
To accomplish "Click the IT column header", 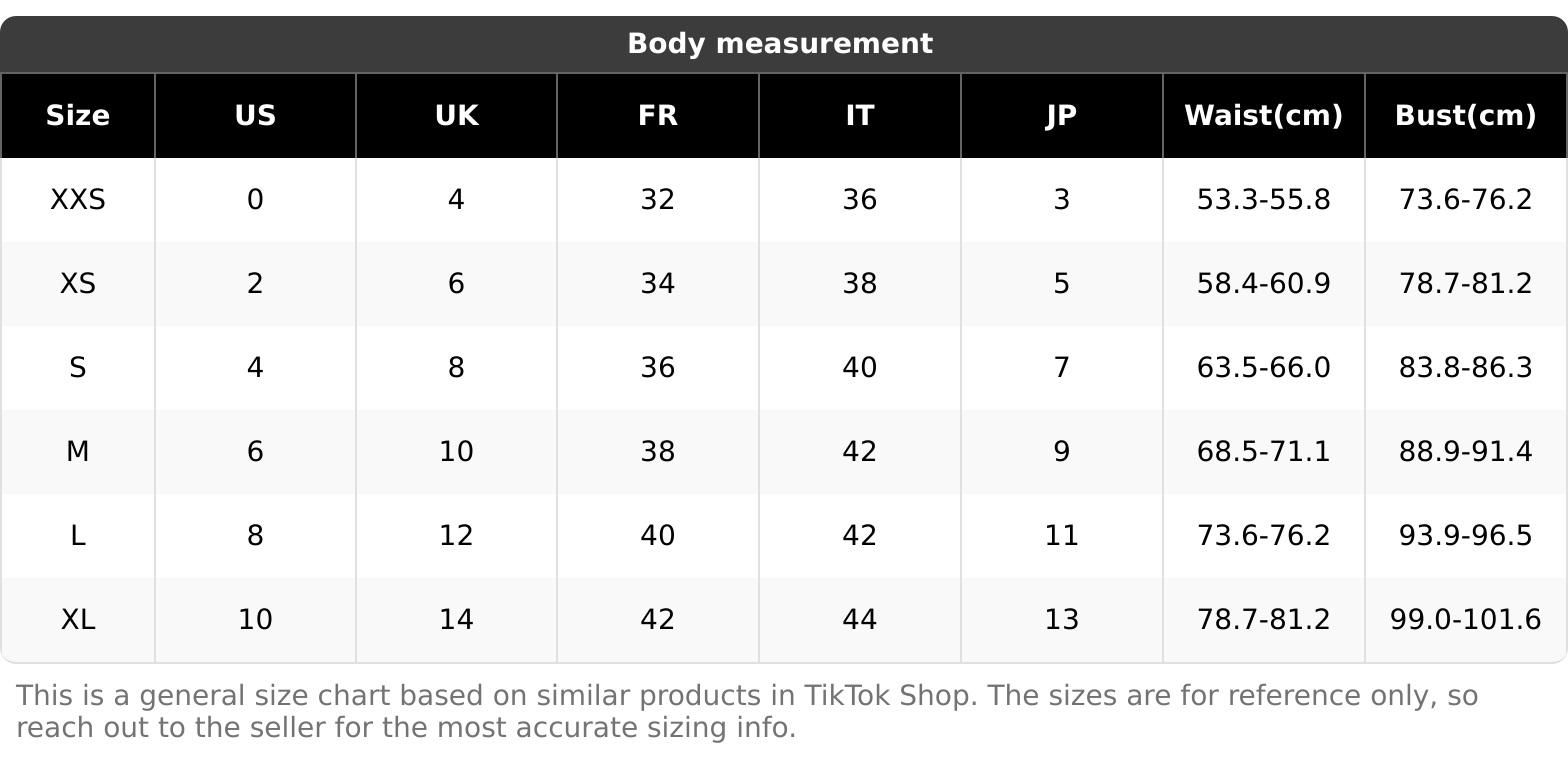I will click(860, 116).
